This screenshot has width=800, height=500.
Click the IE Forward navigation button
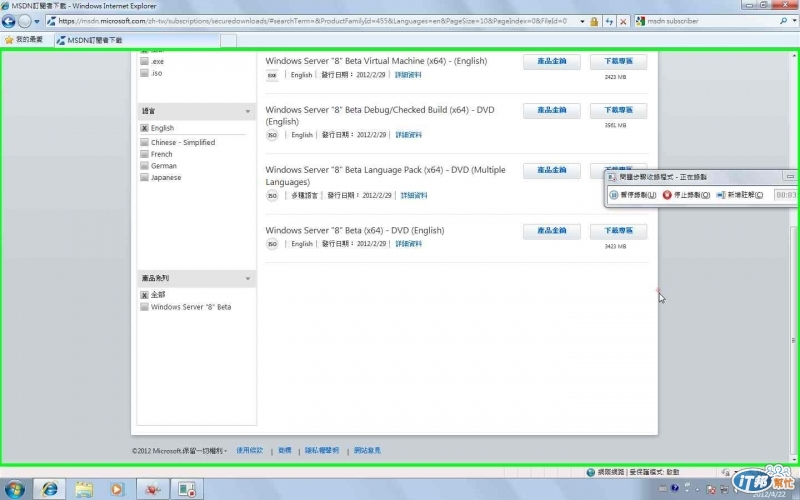(x=24, y=21)
